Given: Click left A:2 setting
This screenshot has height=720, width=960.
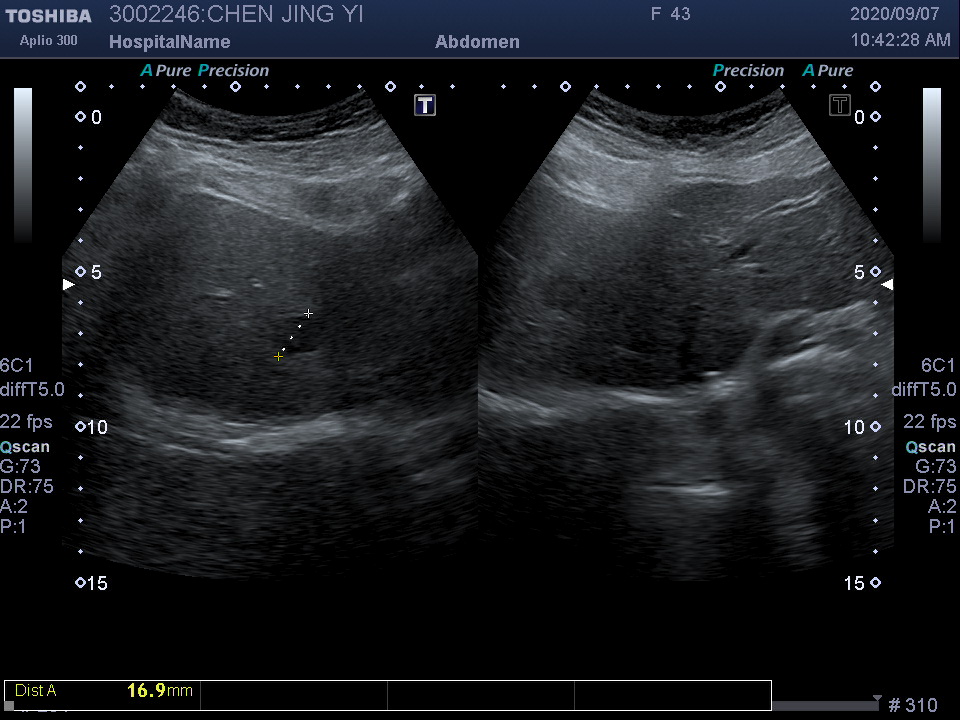Looking at the screenshot, I should coord(14,506).
